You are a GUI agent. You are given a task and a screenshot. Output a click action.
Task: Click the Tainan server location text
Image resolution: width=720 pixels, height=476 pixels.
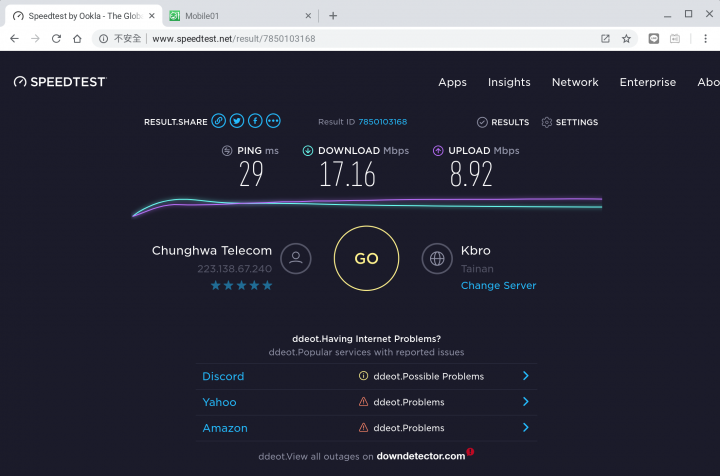(477, 269)
